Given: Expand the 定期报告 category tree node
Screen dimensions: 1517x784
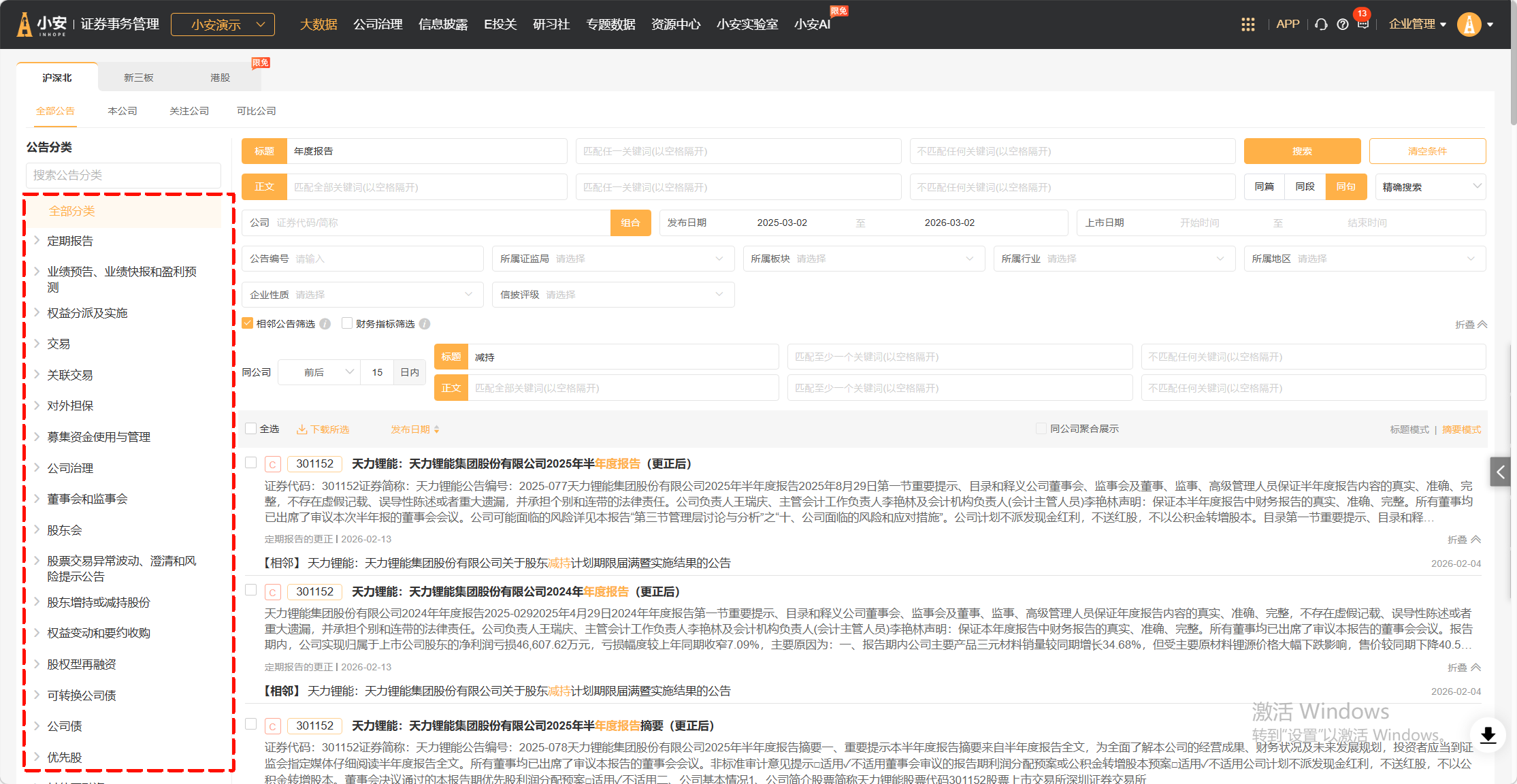Looking at the screenshot, I should pos(37,240).
